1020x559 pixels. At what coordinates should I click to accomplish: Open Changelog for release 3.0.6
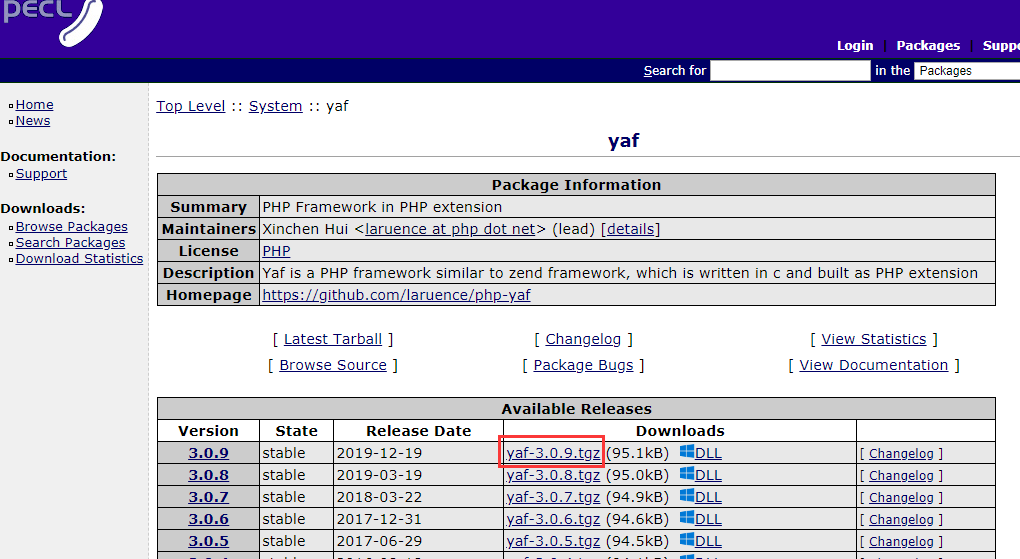(x=901, y=521)
